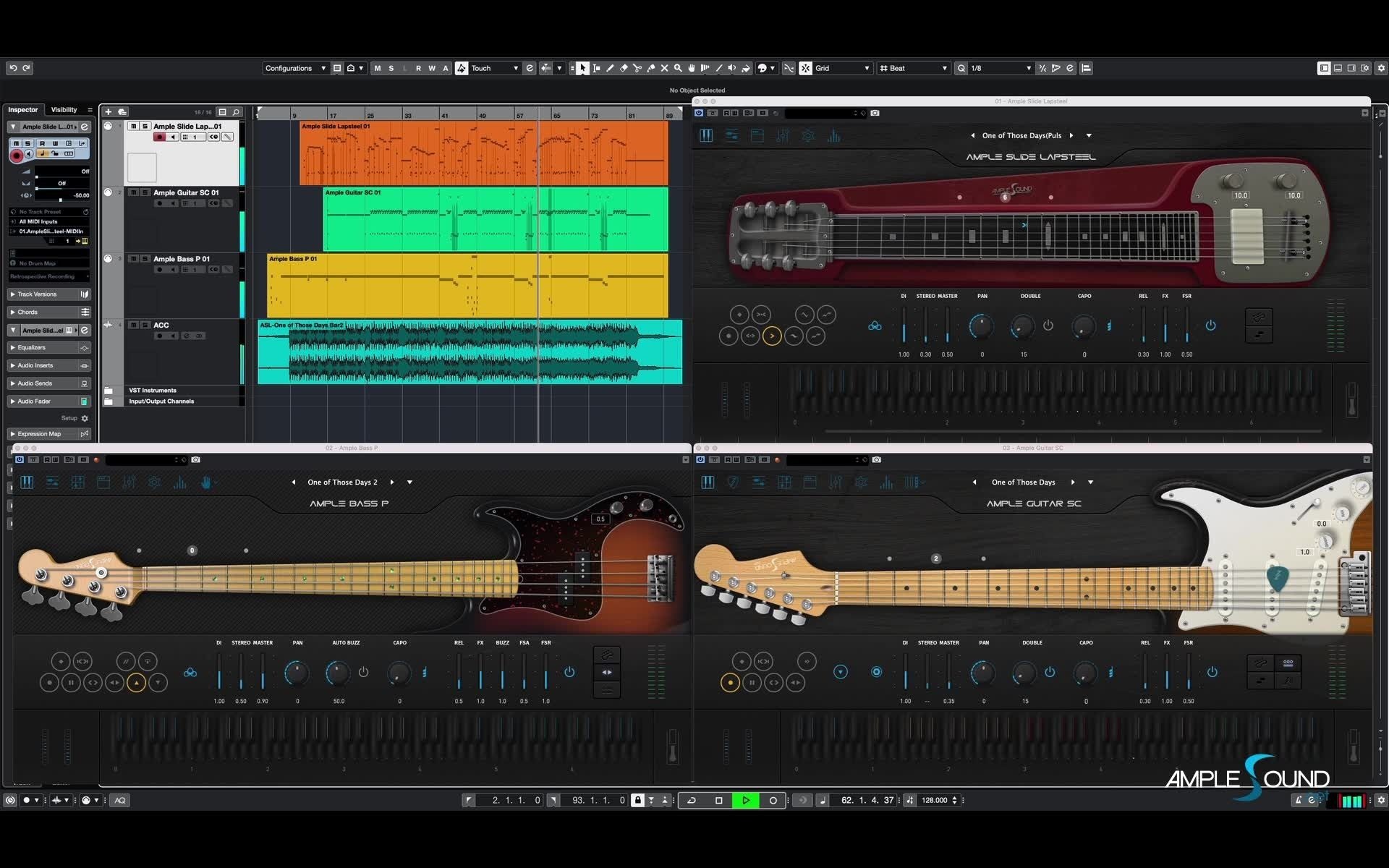Click the track list search magnifier

click(x=236, y=112)
